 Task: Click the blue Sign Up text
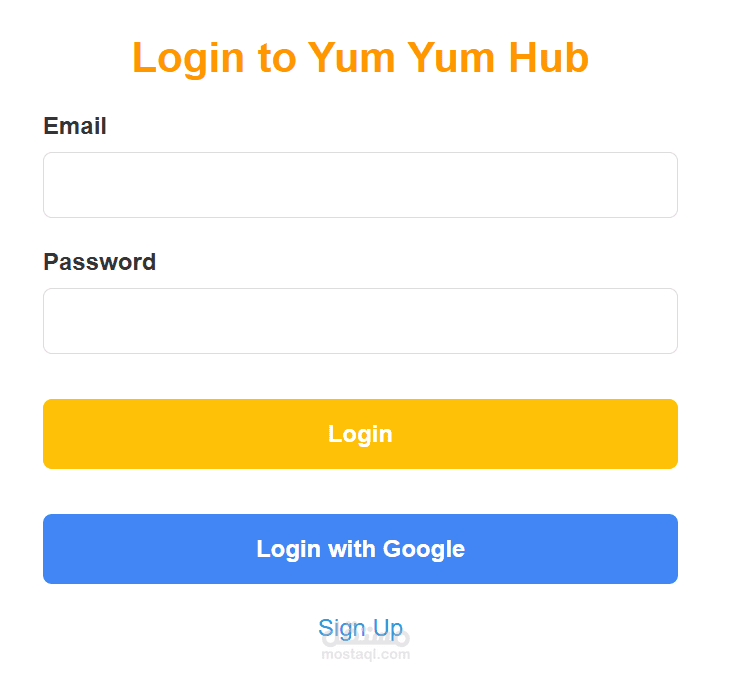[360, 628]
